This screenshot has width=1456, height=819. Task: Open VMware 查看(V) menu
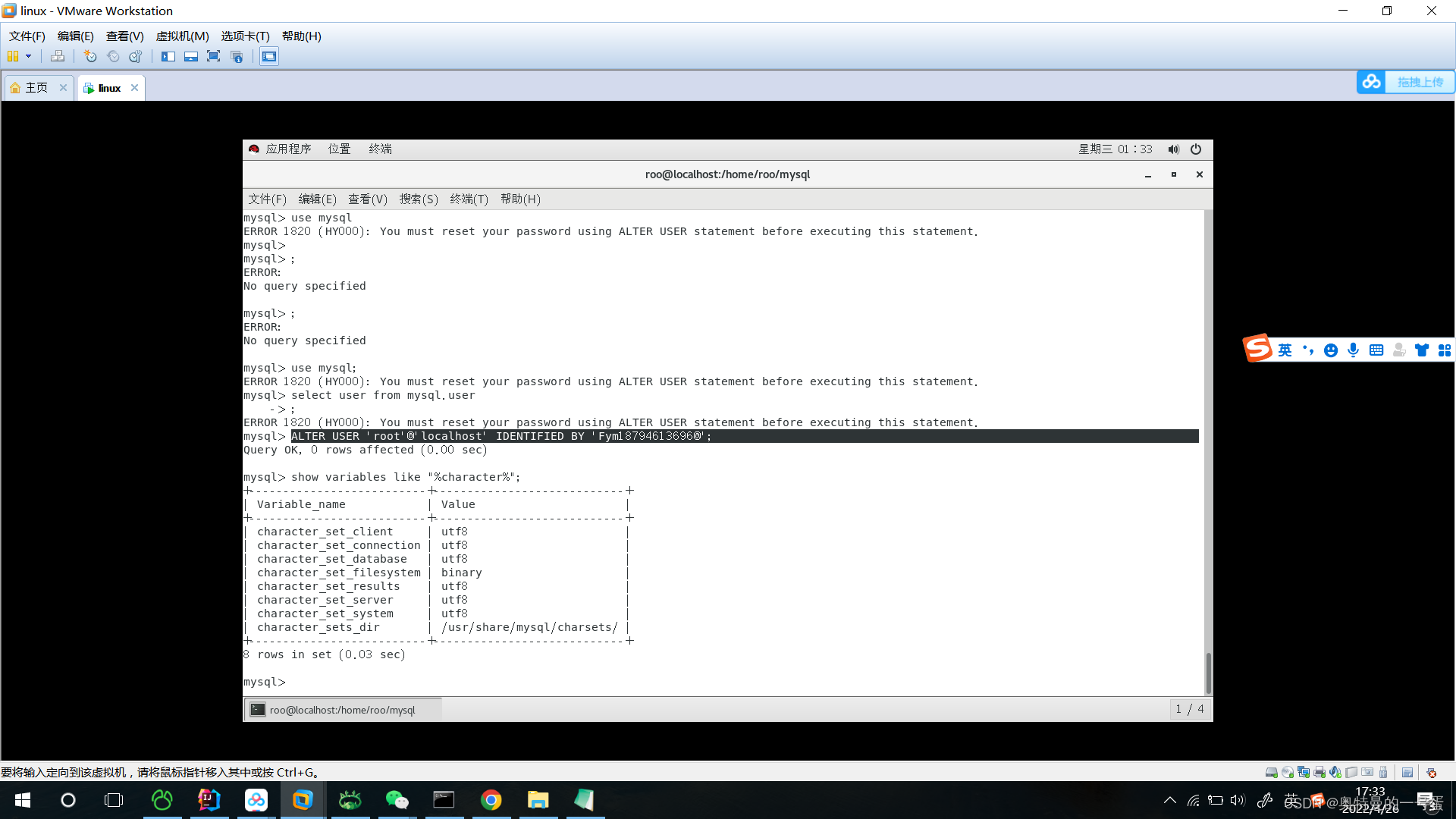click(x=125, y=36)
